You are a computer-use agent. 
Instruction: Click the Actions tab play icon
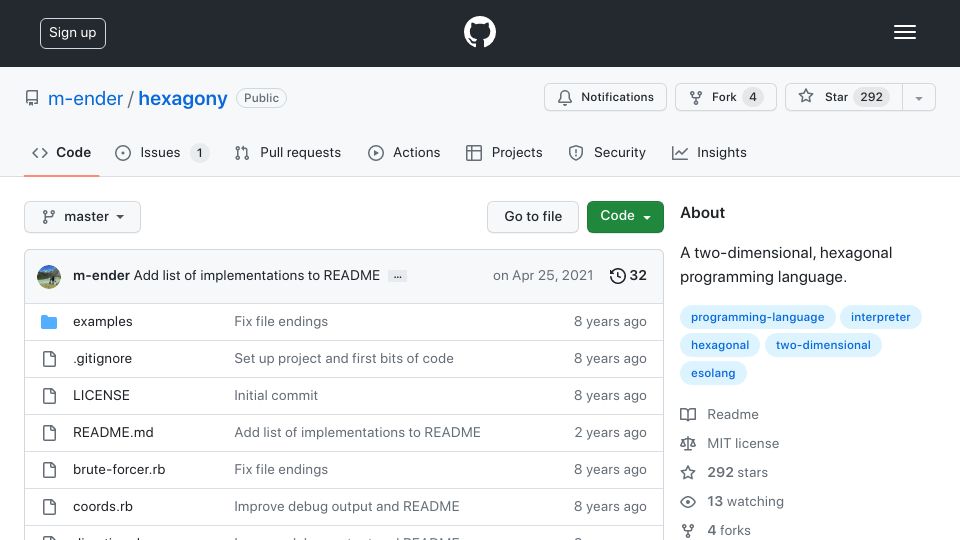tap(376, 152)
